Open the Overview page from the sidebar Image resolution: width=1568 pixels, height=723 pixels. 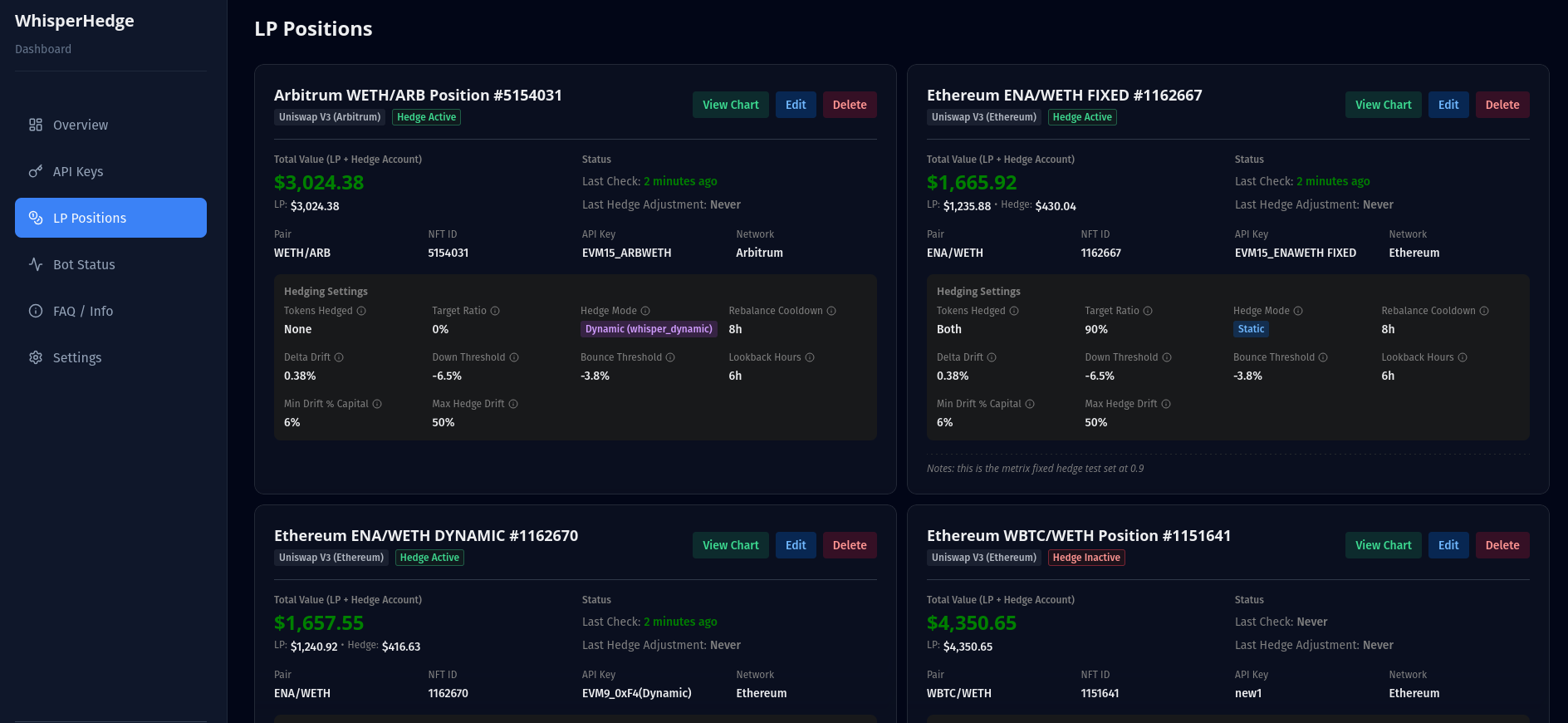click(110, 125)
